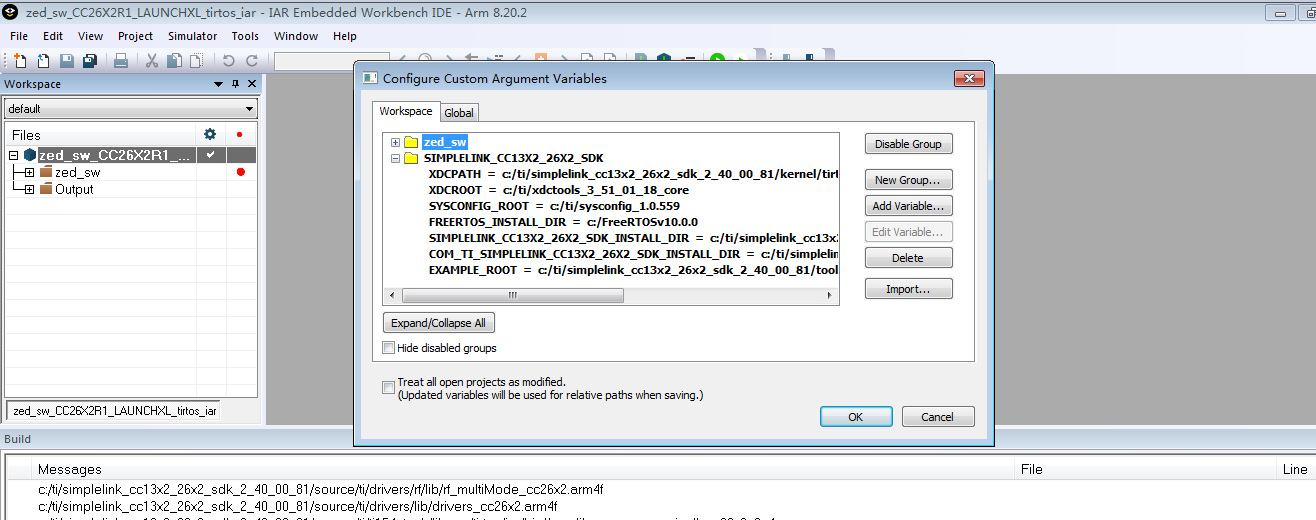Click the Paste toolbar icon

[196, 61]
